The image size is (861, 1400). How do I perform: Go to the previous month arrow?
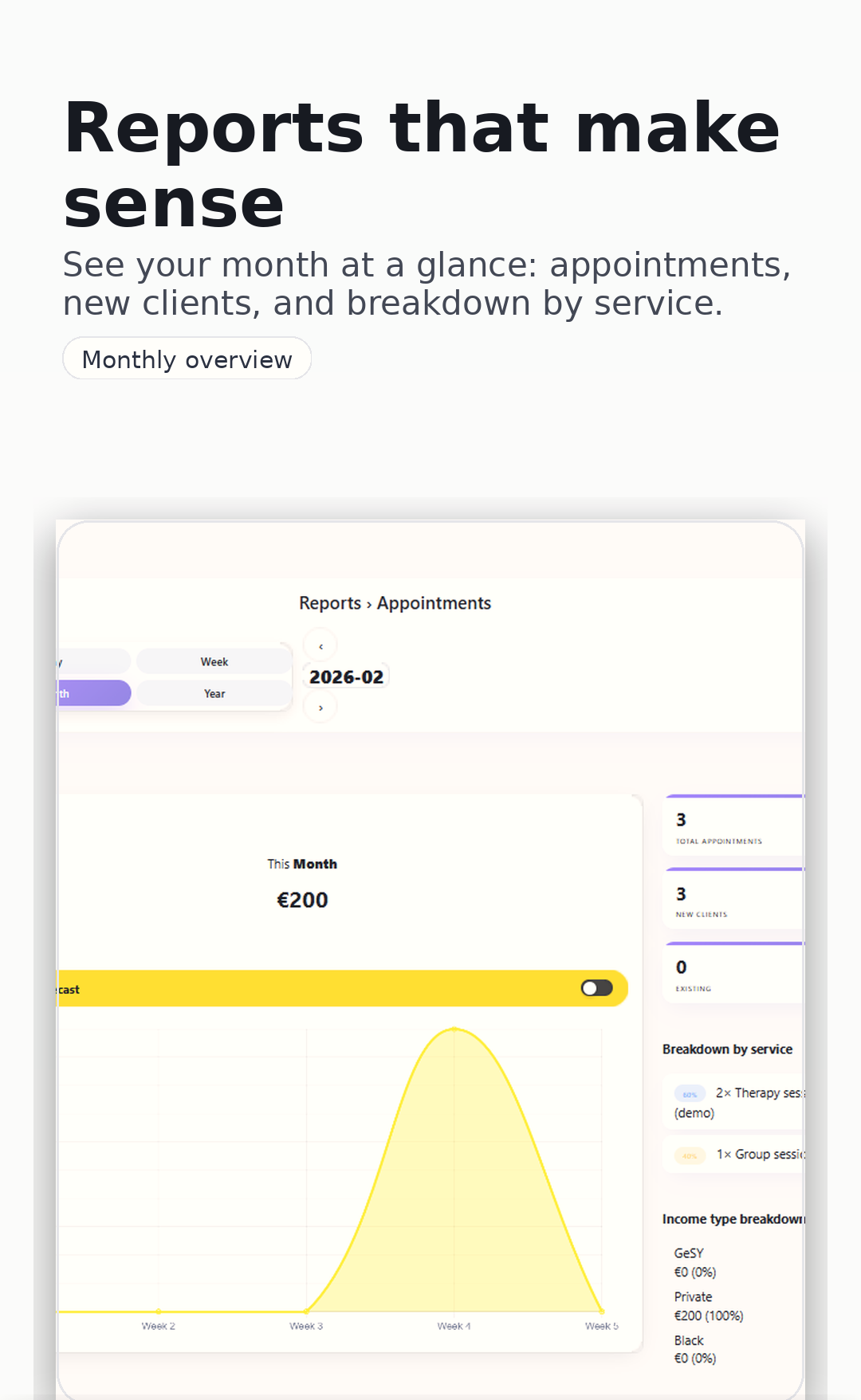[320, 646]
